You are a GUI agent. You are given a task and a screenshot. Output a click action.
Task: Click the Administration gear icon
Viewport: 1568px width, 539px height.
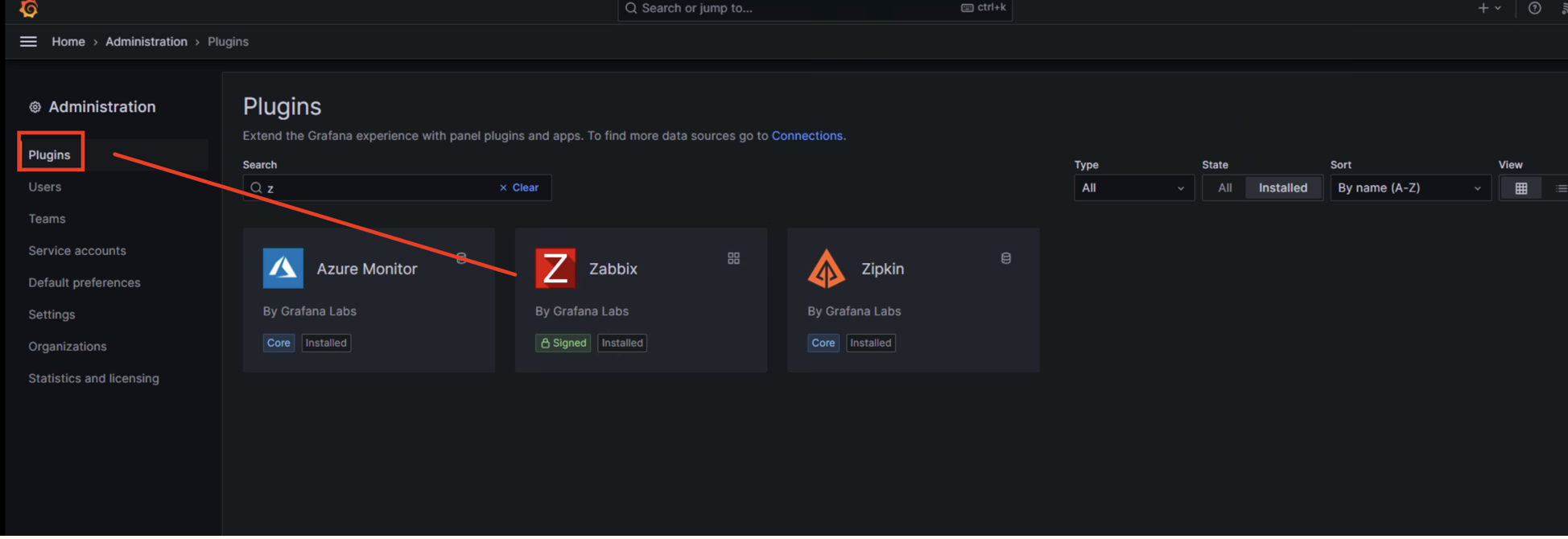click(35, 107)
